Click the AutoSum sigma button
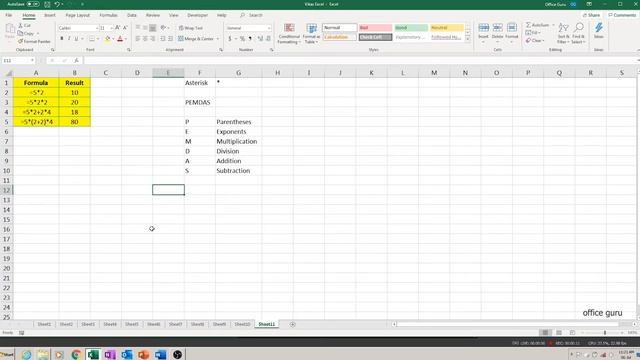This screenshot has height=360, width=640. pos(537,25)
